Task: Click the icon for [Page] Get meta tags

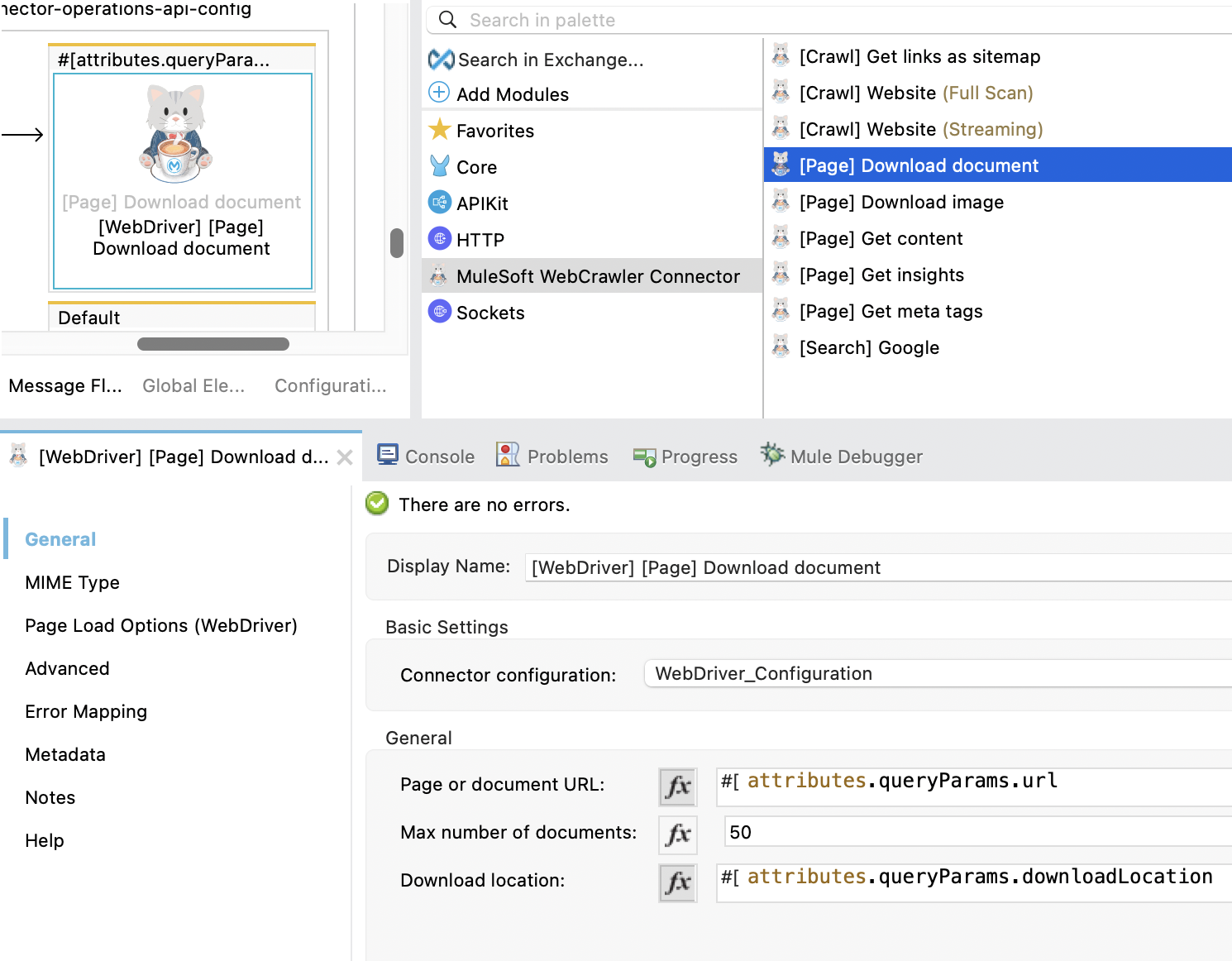Action: [x=781, y=309]
